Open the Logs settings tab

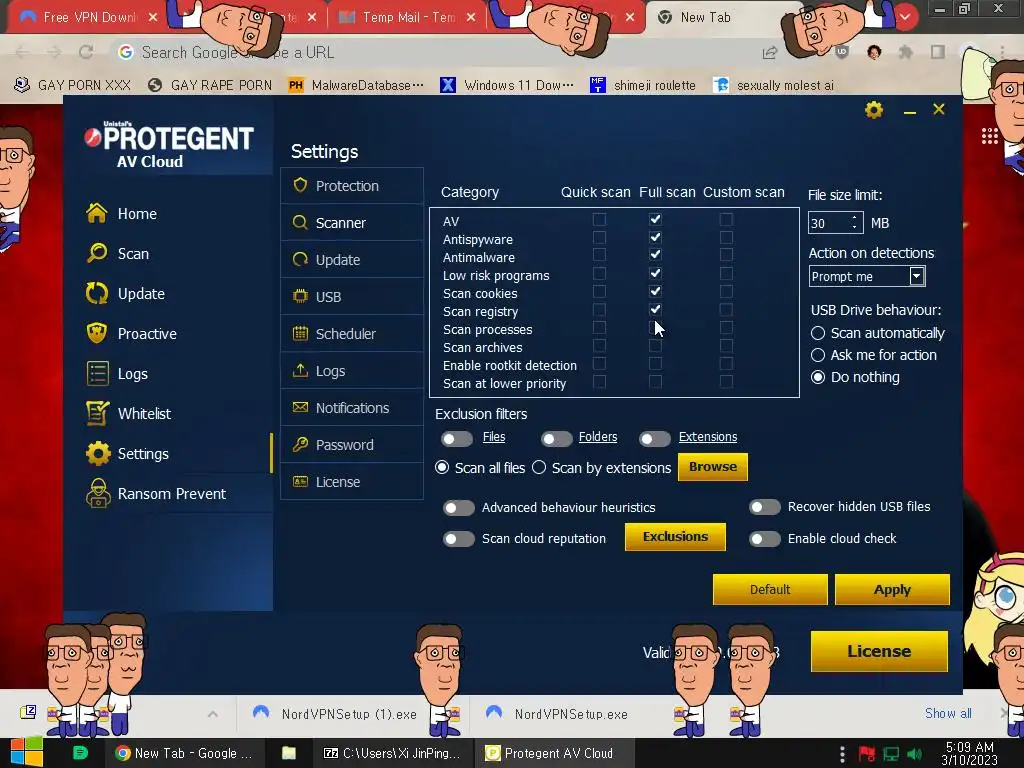[352, 371]
